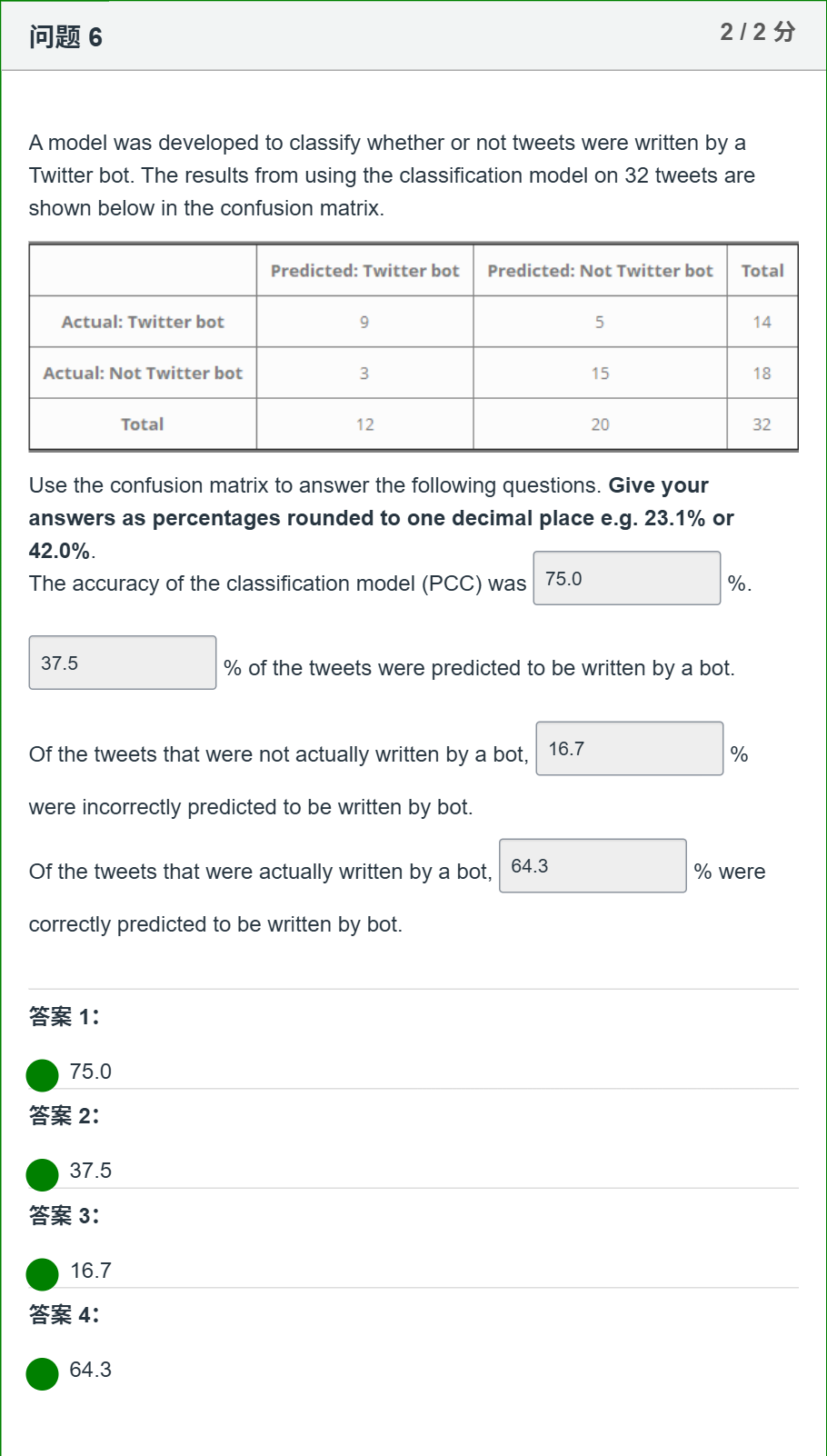Select the Predicted: Not Twitter bot column header

tap(600, 270)
